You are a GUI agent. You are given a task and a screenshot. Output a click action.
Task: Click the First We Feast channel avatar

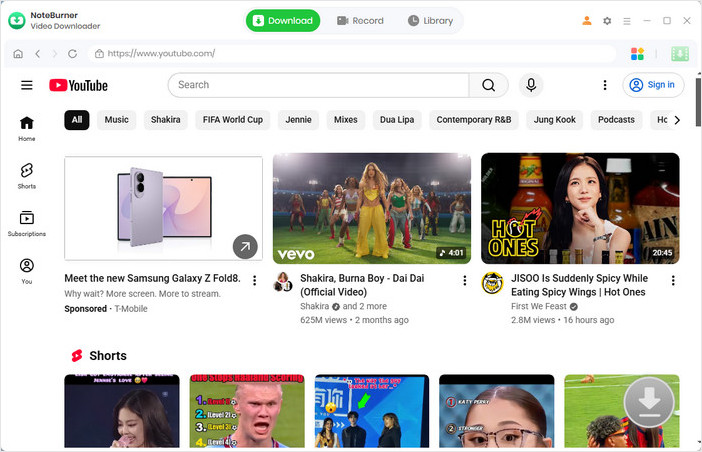pyautogui.click(x=492, y=283)
